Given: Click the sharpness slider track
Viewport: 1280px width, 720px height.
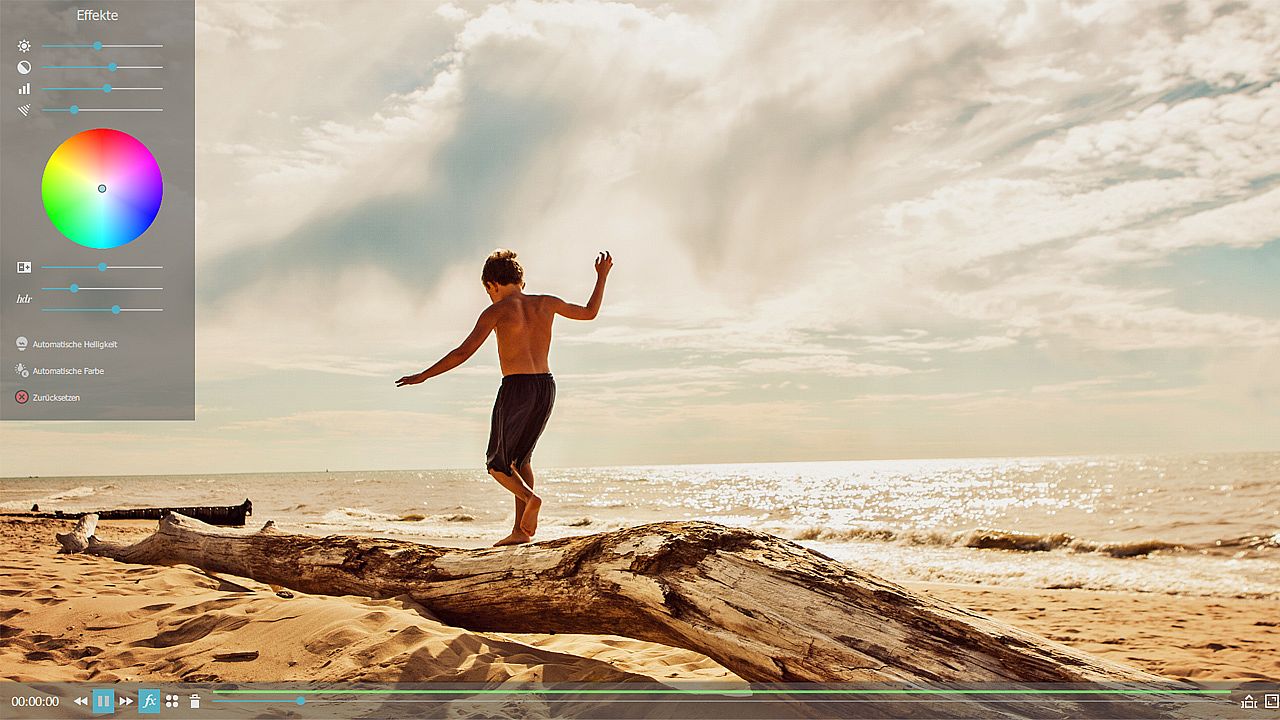Looking at the screenshot, I should coord(102,110).
